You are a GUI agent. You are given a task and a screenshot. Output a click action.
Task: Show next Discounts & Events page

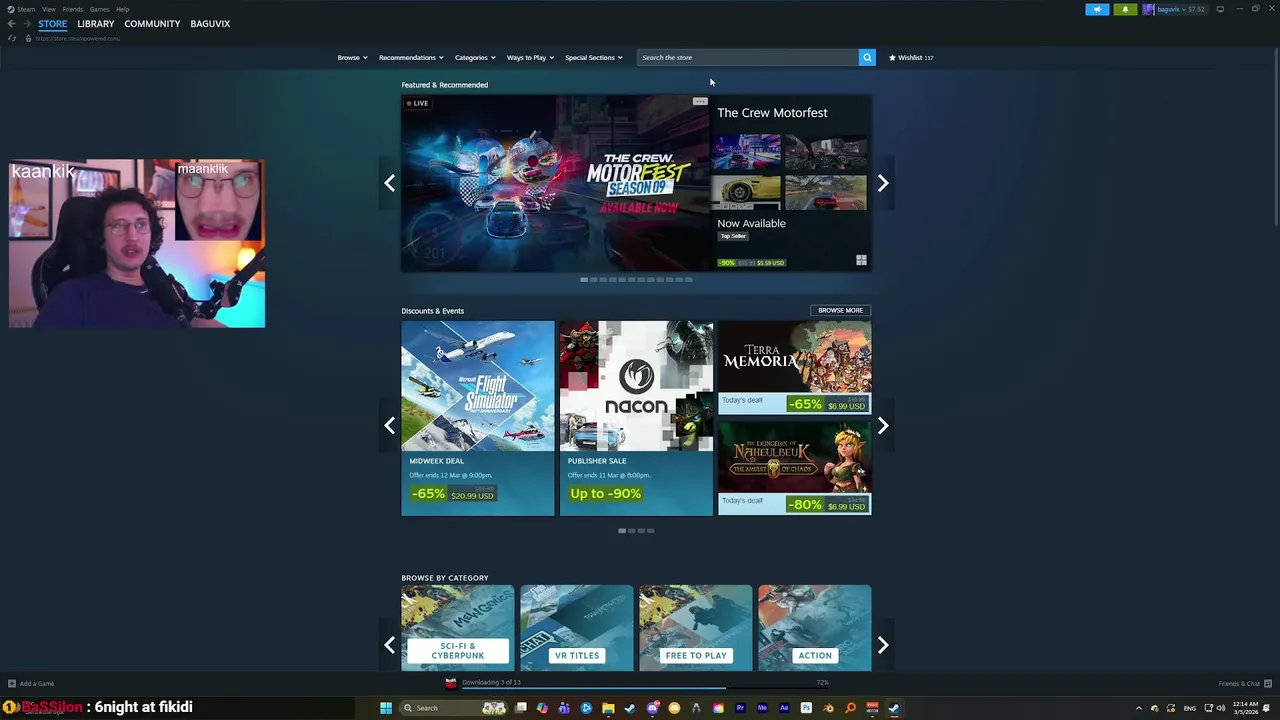pyautogui.click(x=883, y=426)
